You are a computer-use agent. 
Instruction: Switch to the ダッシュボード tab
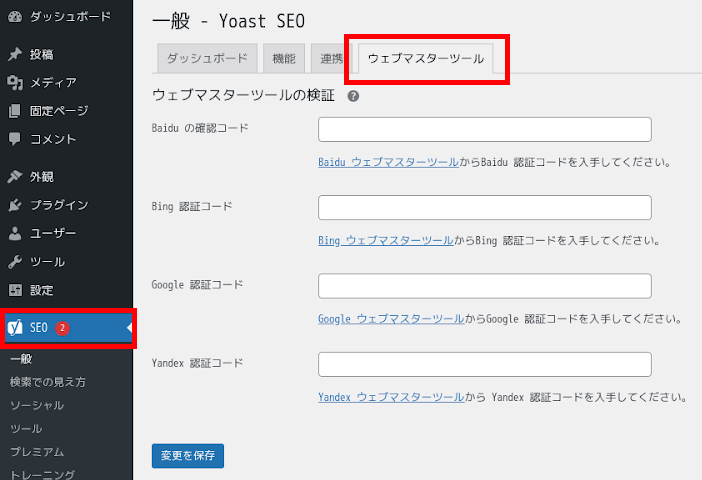click(208, 59)
